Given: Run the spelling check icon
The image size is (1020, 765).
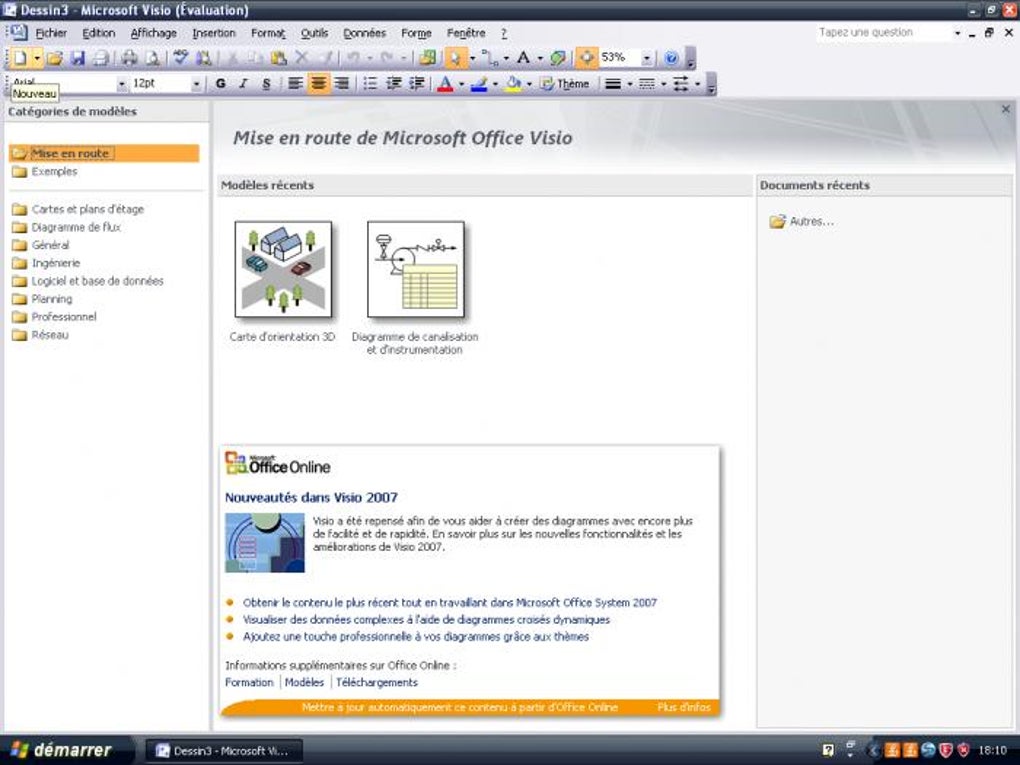Looking at the screenshot, I should pyautogui.click(x=181, y=58).
